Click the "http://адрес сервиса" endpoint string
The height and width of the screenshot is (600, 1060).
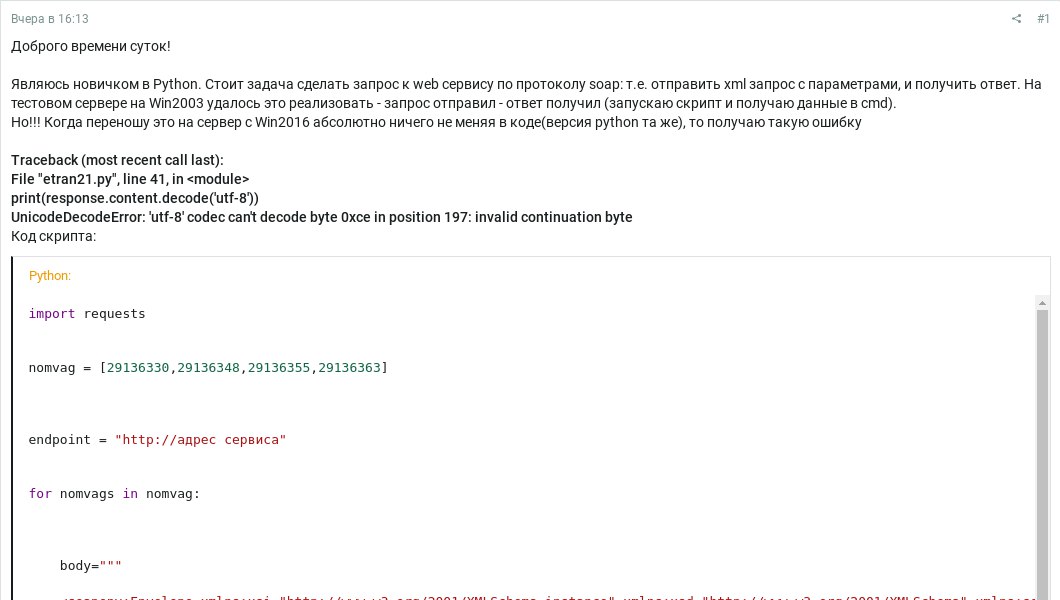(x=201, y=440)
